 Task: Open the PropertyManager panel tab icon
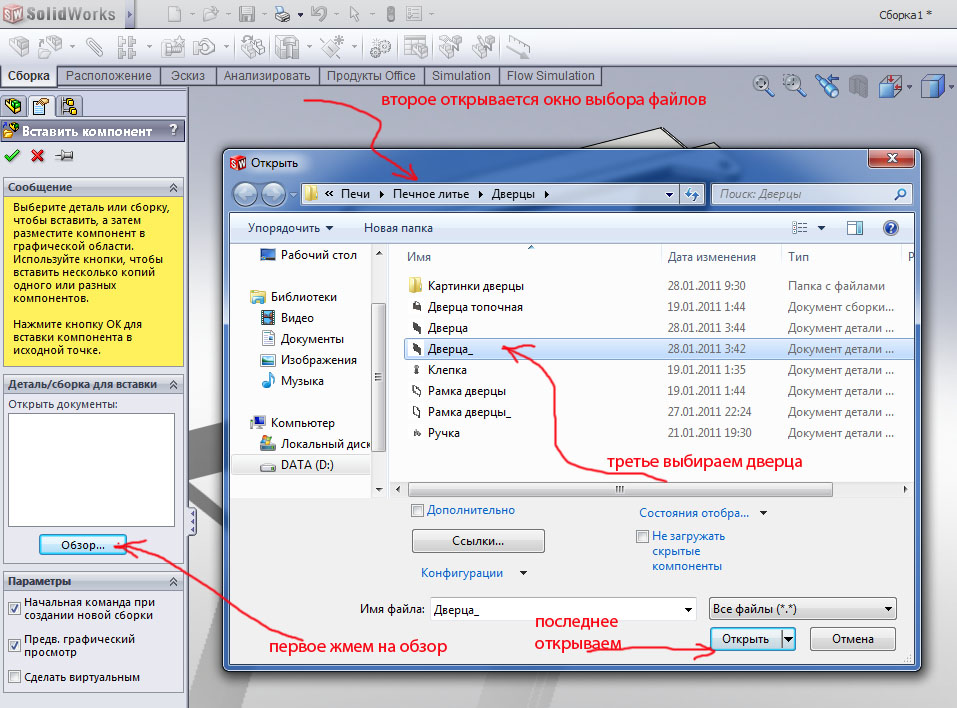(x=41, y=106)
